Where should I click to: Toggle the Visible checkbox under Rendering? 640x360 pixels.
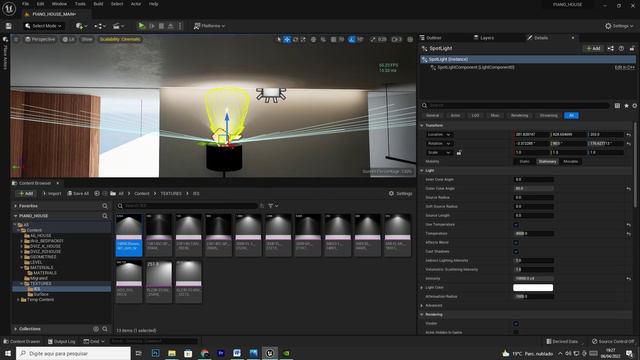[516, 323]
